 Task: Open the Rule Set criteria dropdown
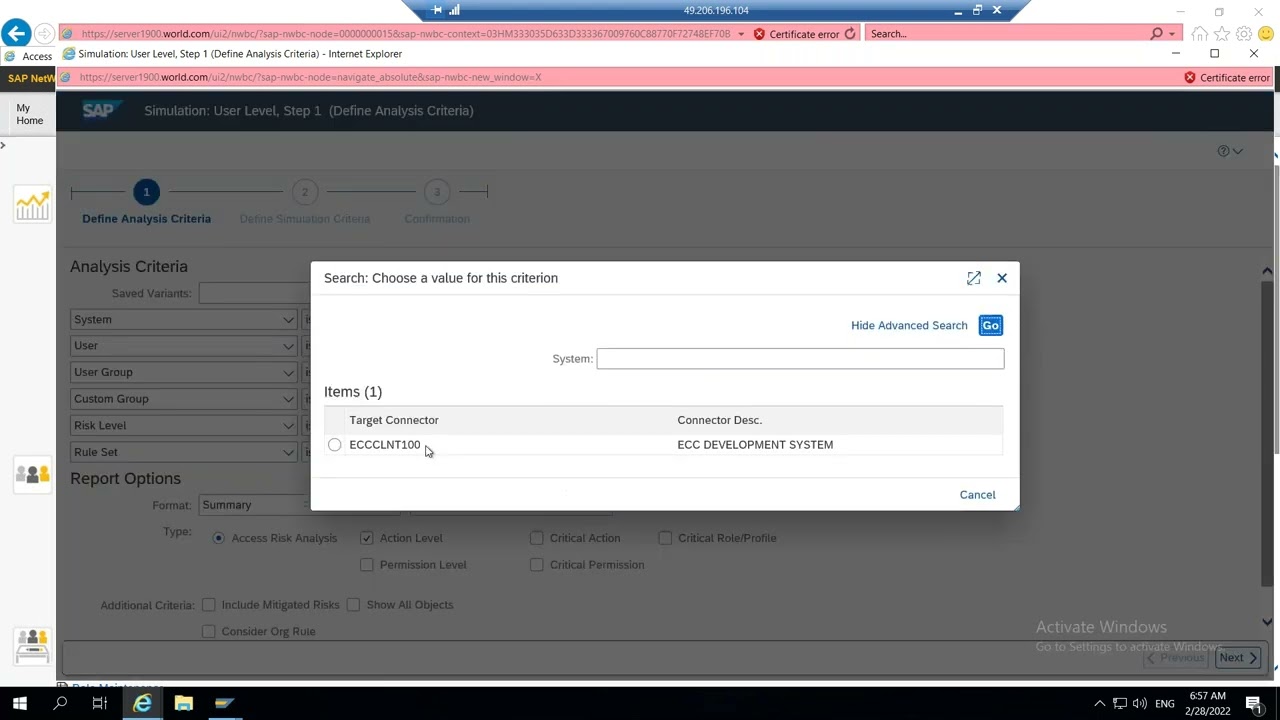point(184,452)
